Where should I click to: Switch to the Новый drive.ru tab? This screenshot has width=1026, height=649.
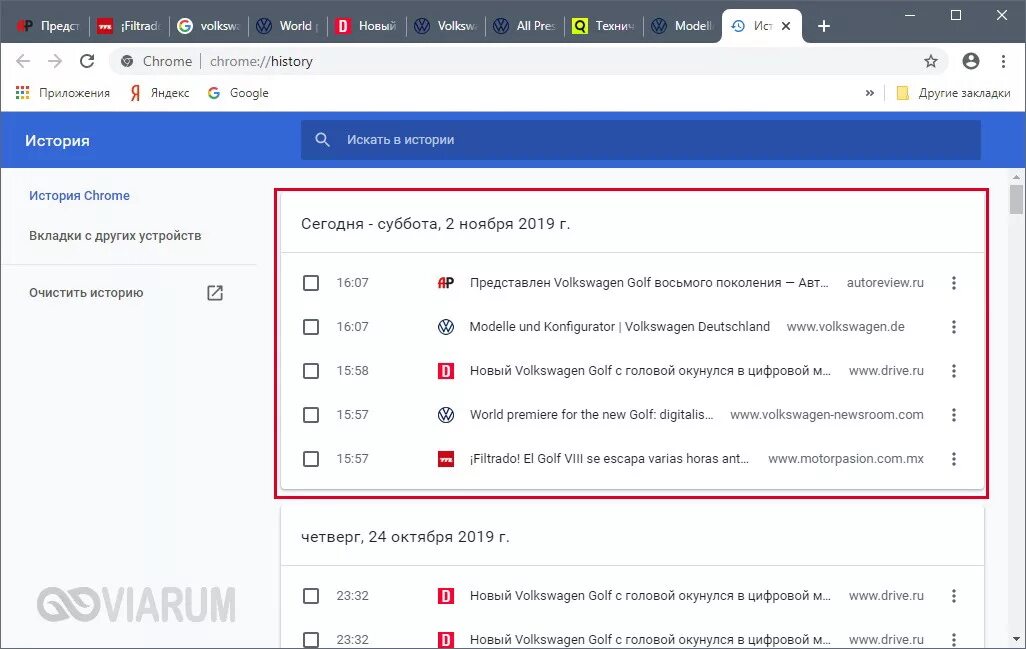point(366,26)
